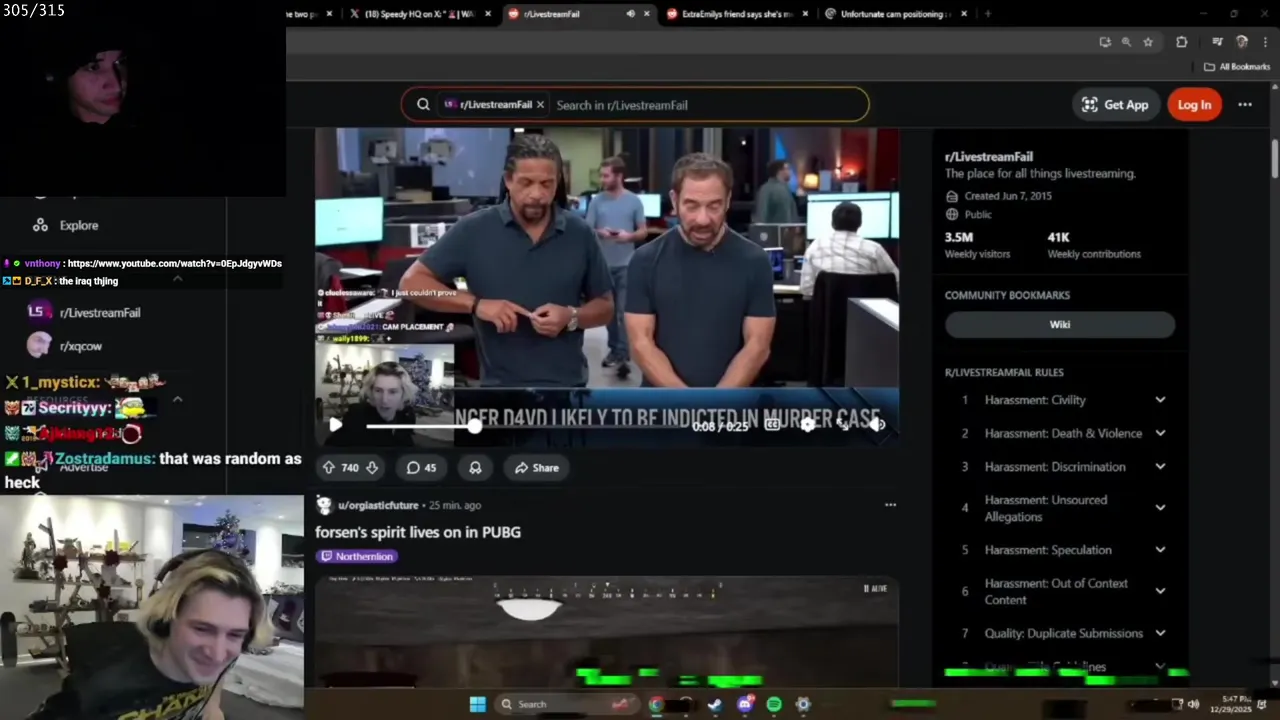Click the zoom magnifier in the address bar

point(1126,42)
